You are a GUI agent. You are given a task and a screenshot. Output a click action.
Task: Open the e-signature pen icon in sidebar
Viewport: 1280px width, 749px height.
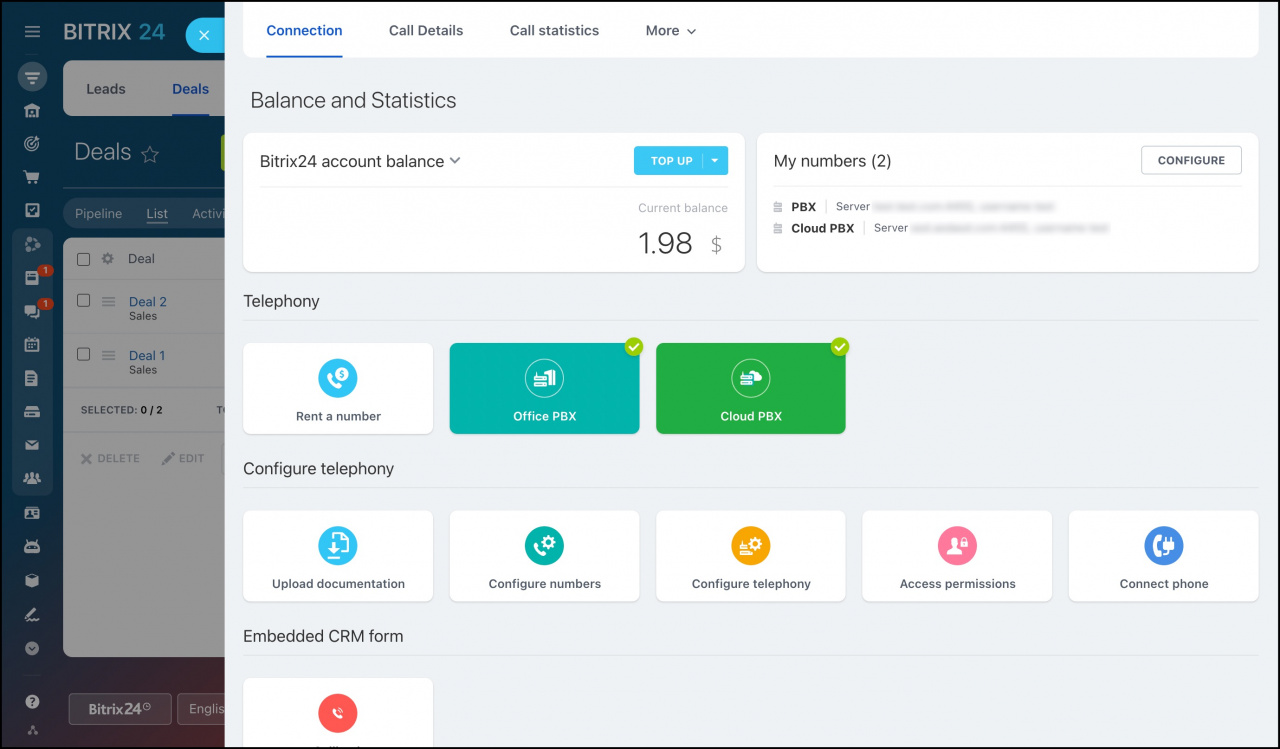pos(32,614)
